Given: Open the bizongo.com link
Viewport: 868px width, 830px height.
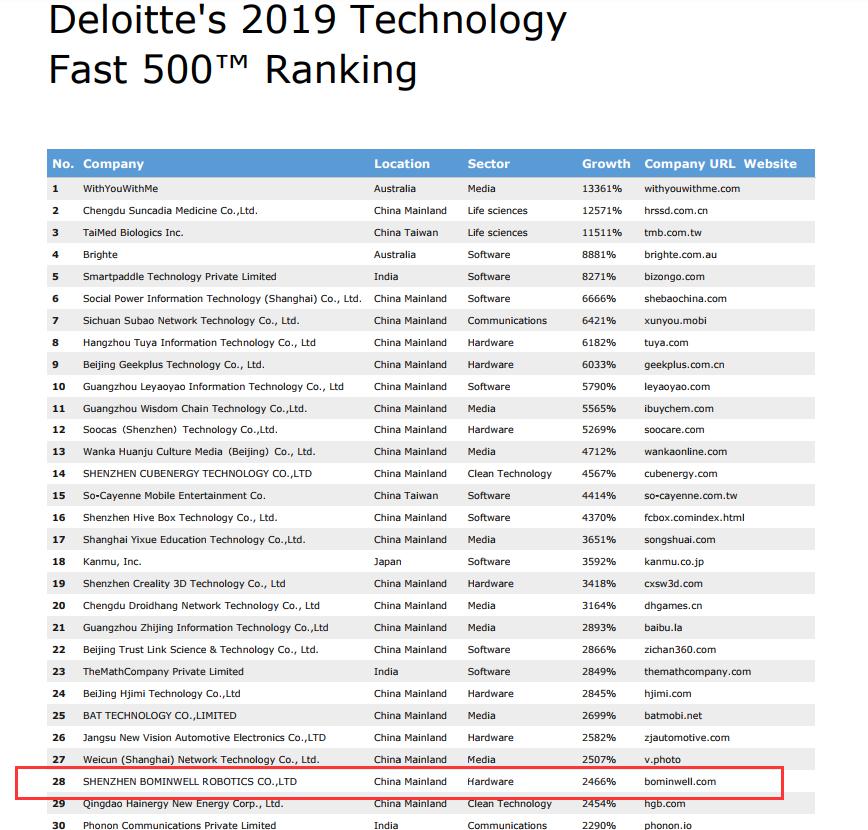Looking at the screenshot, I should pyautogui.click(x=674, y=277).
